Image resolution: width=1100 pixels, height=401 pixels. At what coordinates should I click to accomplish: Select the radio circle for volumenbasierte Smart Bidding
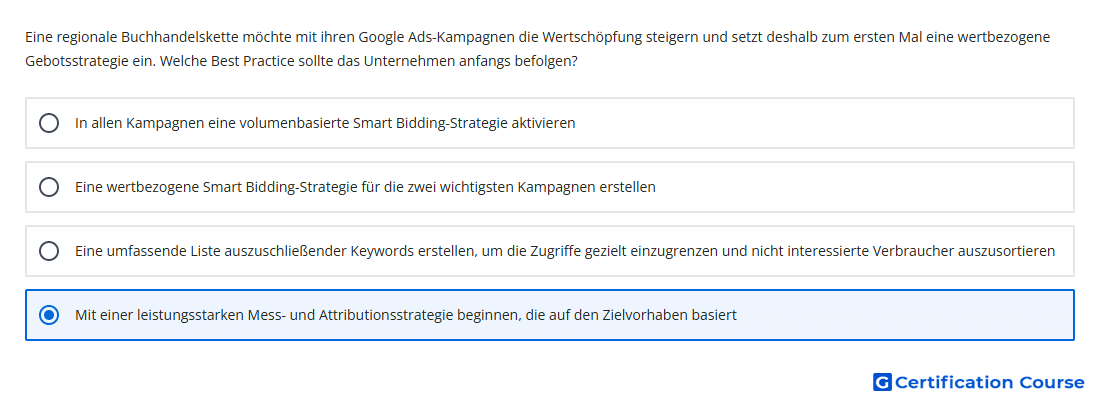tap(49, 123)
